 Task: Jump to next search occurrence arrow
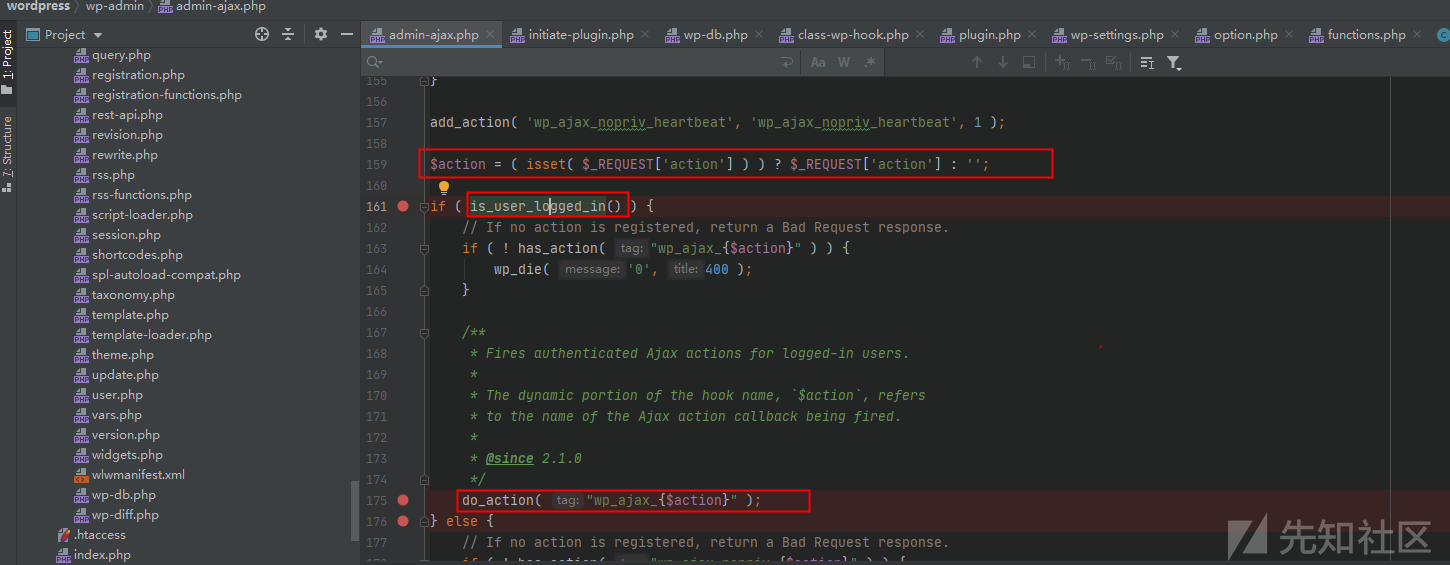1003,62
